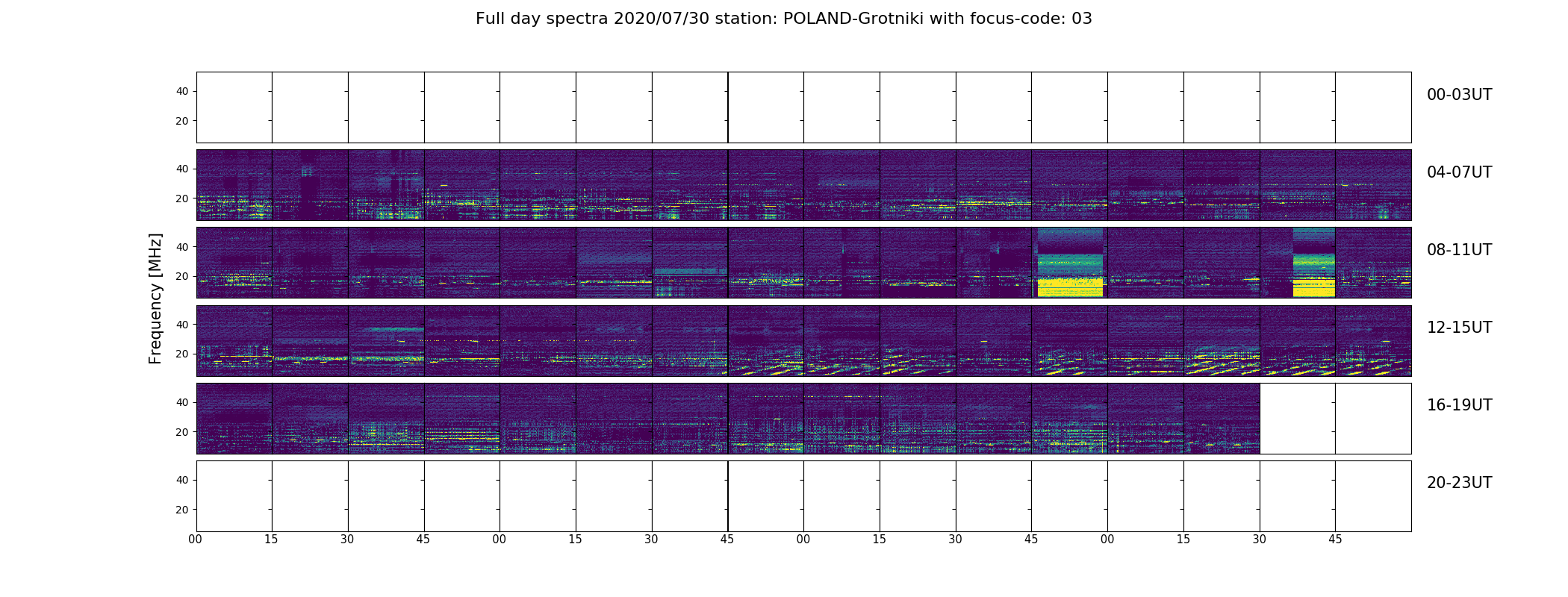
Task: Select the '16-19UT' row label
Action: click(1459, 405)
